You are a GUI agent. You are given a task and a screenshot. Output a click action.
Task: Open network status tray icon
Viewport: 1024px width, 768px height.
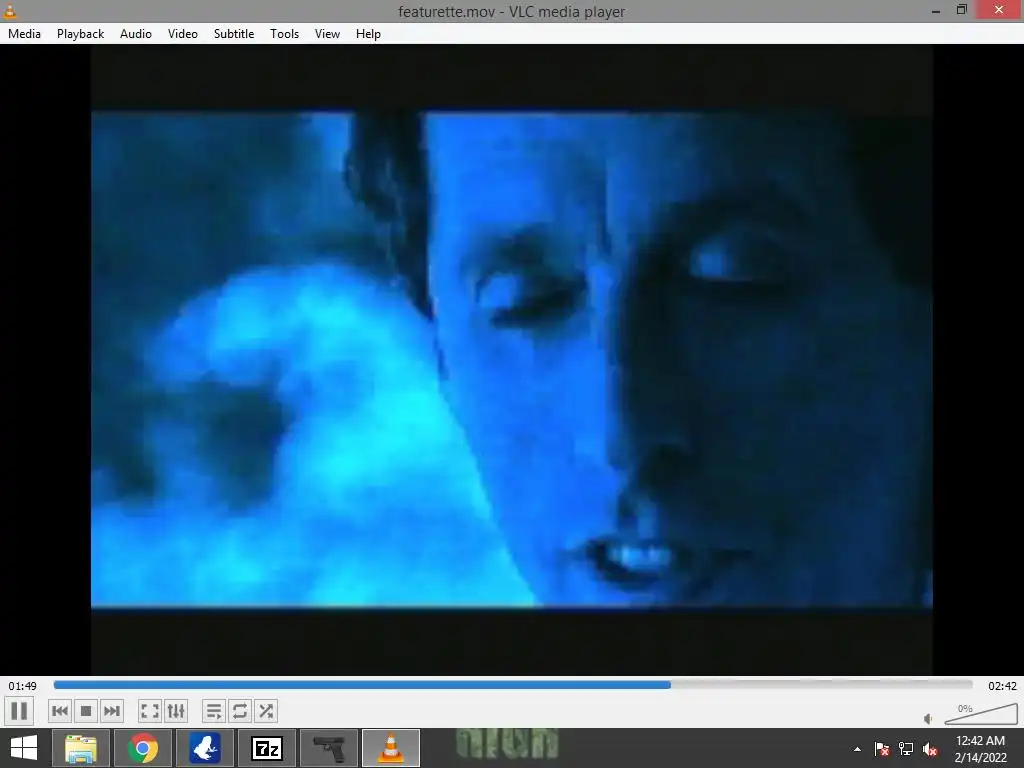click(x=906, y=749)
